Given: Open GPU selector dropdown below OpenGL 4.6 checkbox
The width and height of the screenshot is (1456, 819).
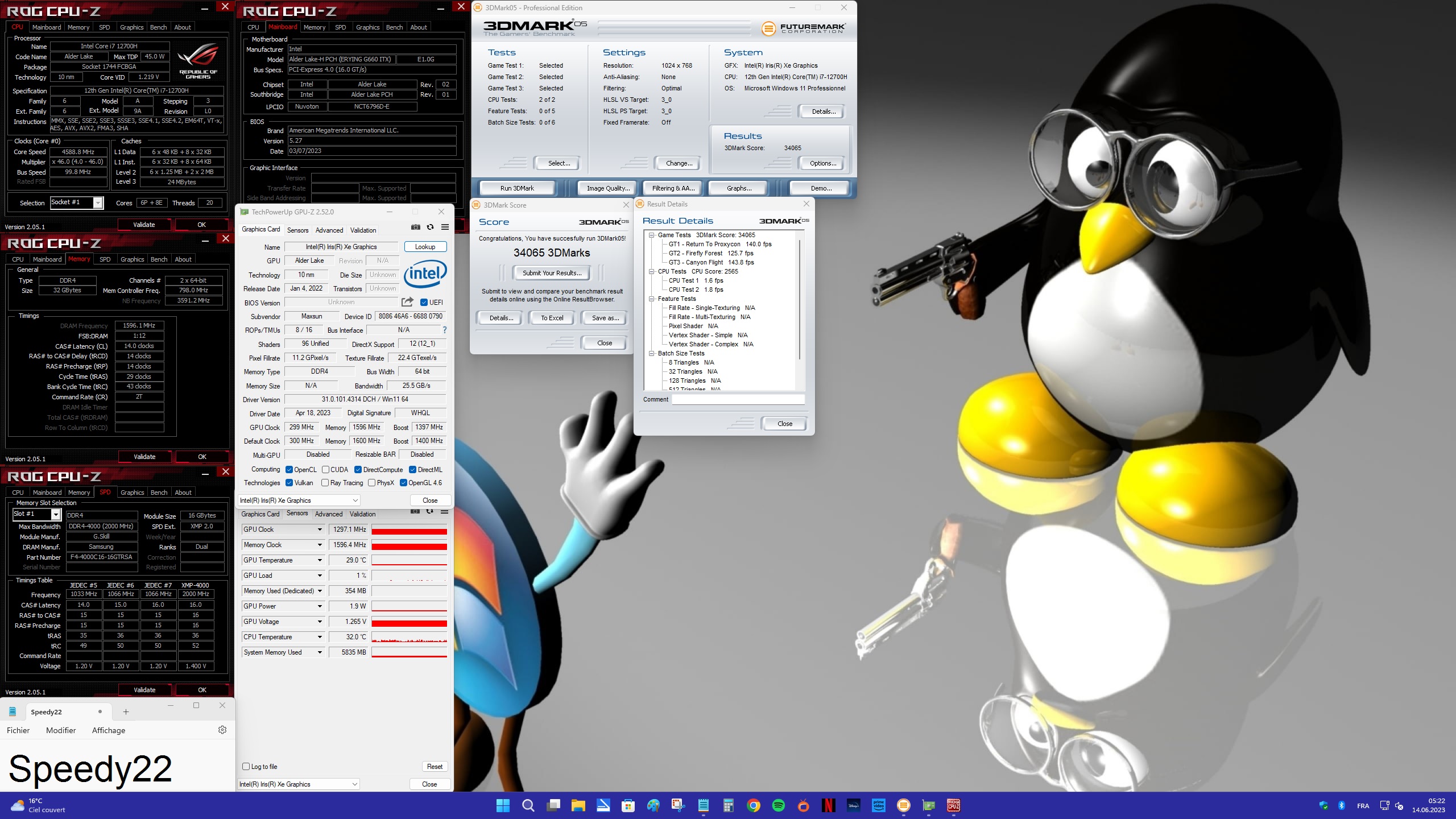Looking at the screenshot, I should pyautogui.click(x=299, y=500).
